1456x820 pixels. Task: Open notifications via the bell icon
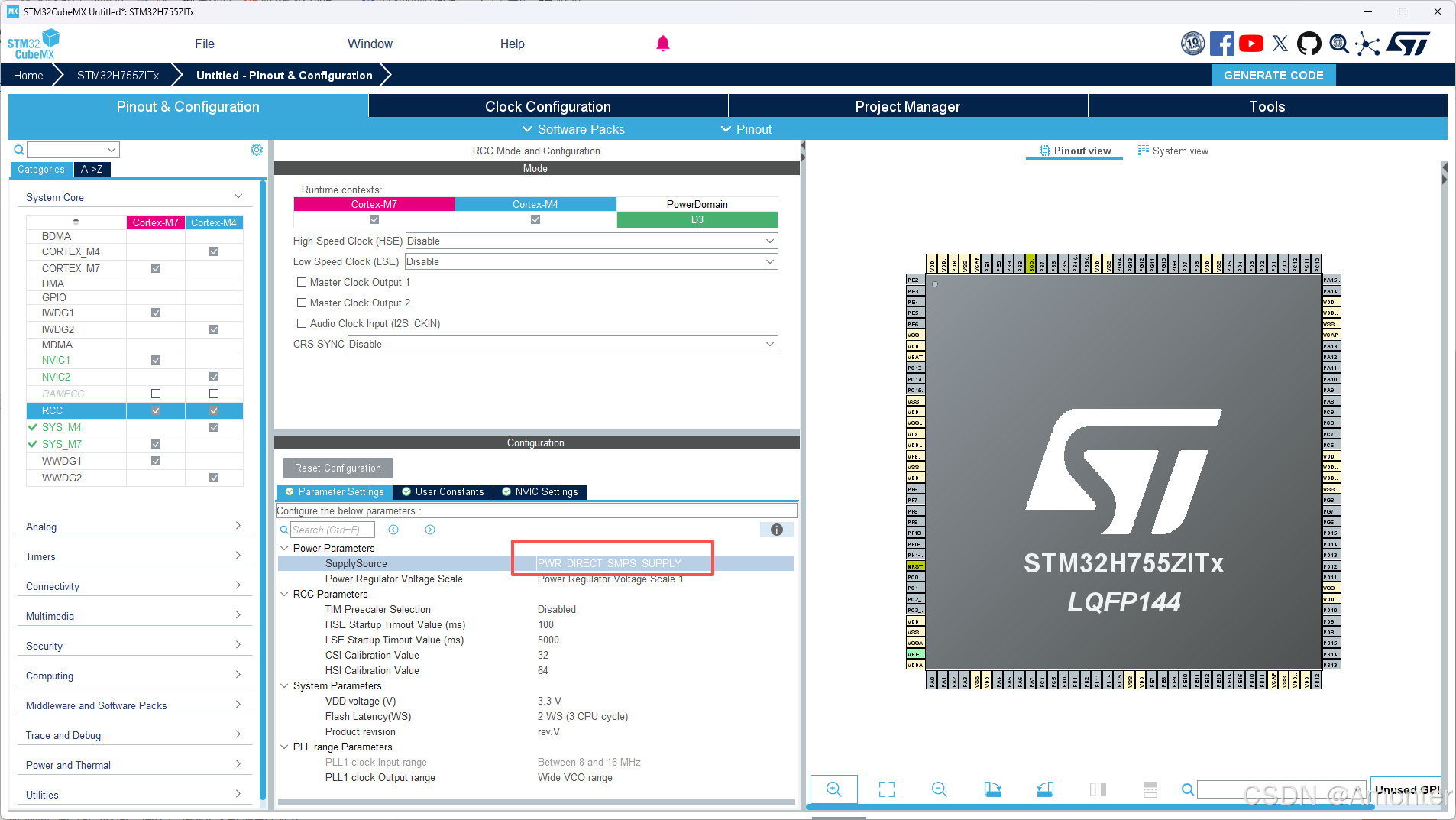(x=662, y=44)
